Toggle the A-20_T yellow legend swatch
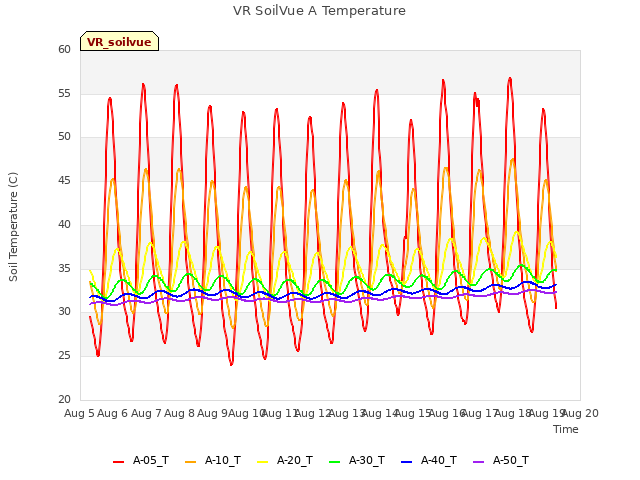The image size is (640, 480). 263,462
